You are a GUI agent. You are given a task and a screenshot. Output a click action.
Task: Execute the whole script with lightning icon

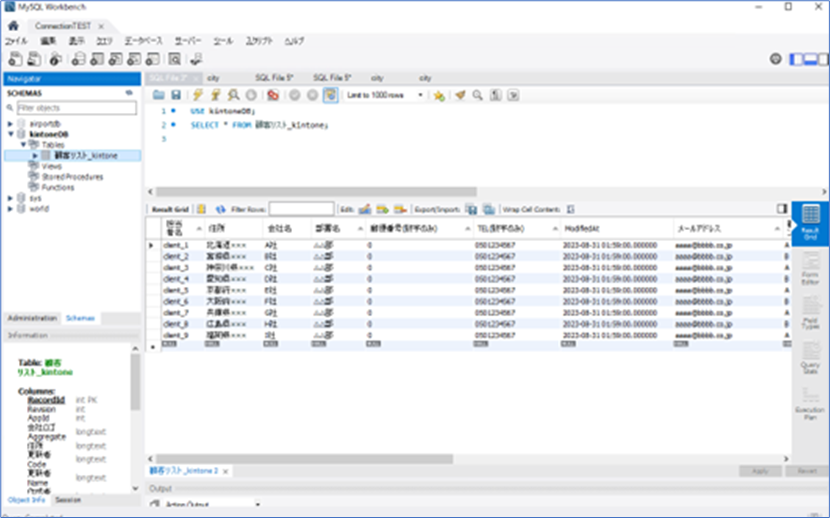197,95
